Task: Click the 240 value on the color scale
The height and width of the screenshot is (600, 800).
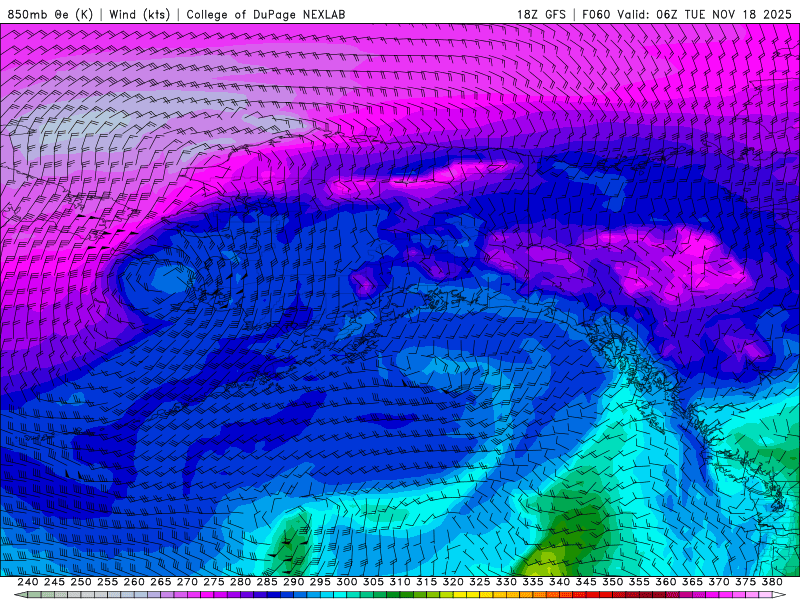Action: tap(28, 582)
